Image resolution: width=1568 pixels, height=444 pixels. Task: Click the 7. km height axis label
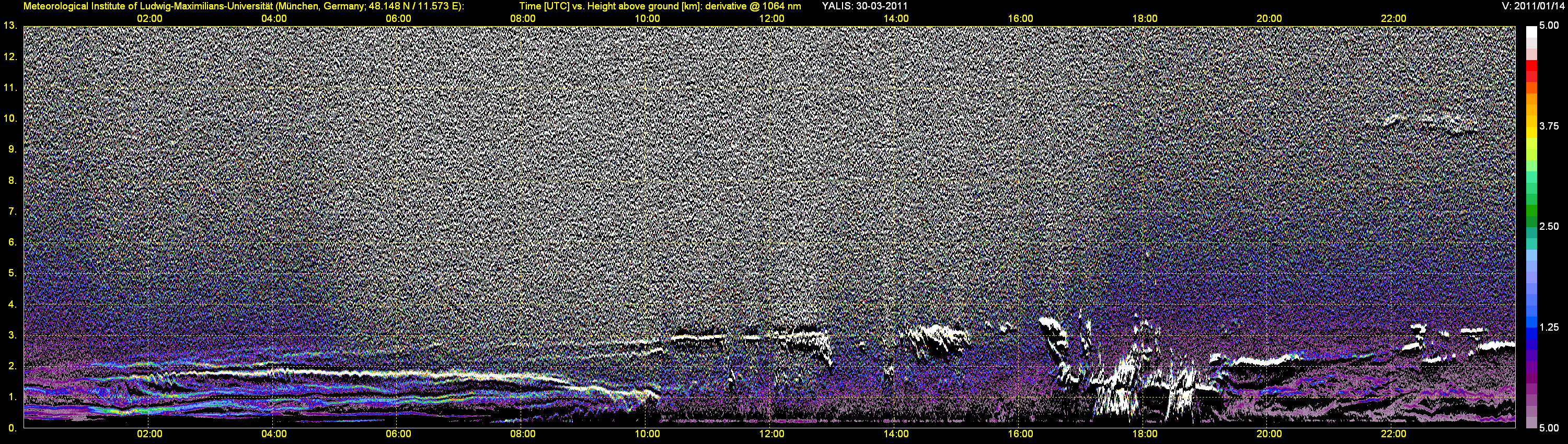(x=12, y=211)
